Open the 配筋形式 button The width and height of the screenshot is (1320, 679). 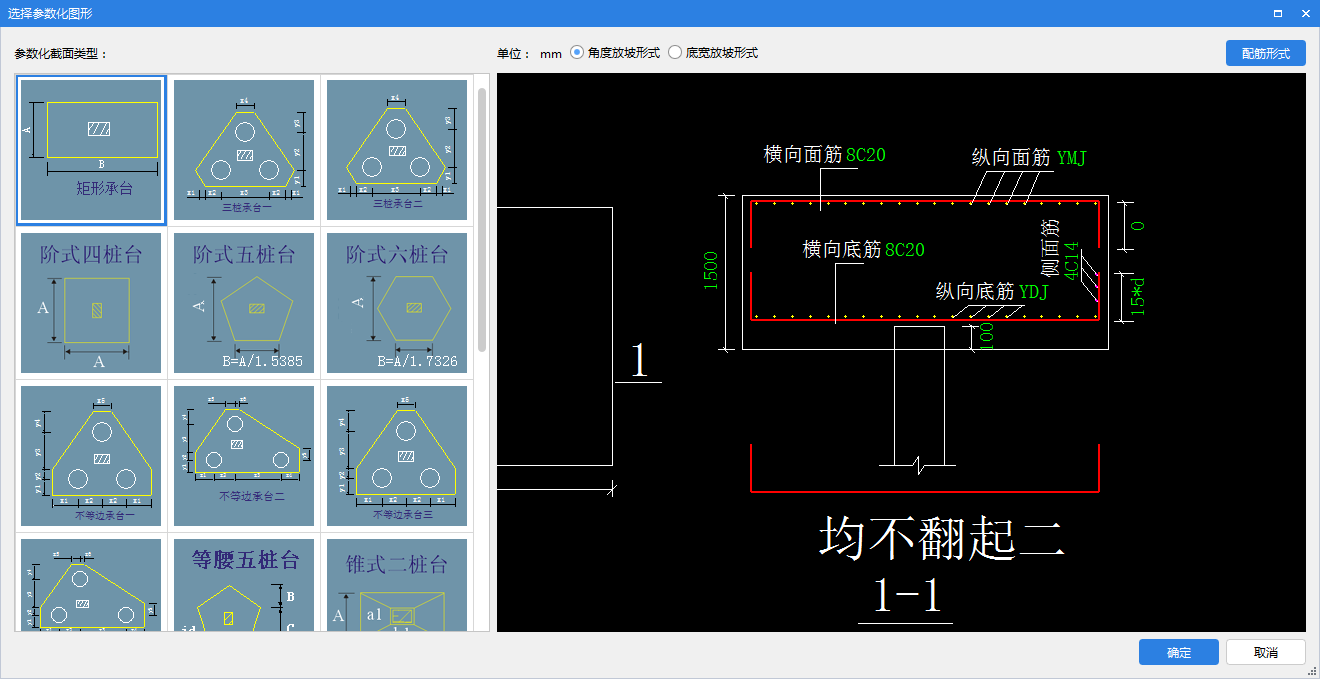[1265, 54]
